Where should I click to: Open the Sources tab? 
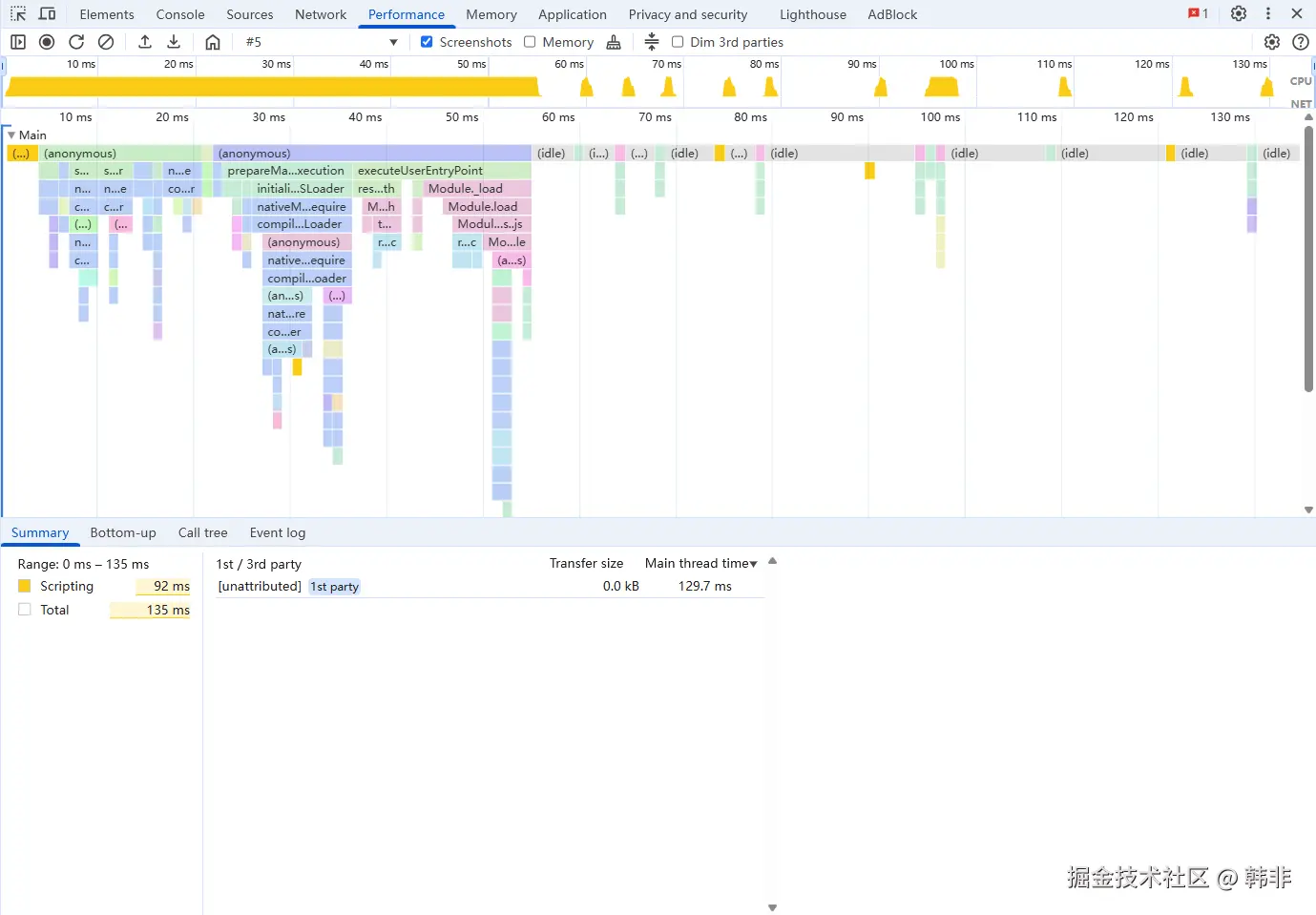pyautogui.click(x=250, y=14)
